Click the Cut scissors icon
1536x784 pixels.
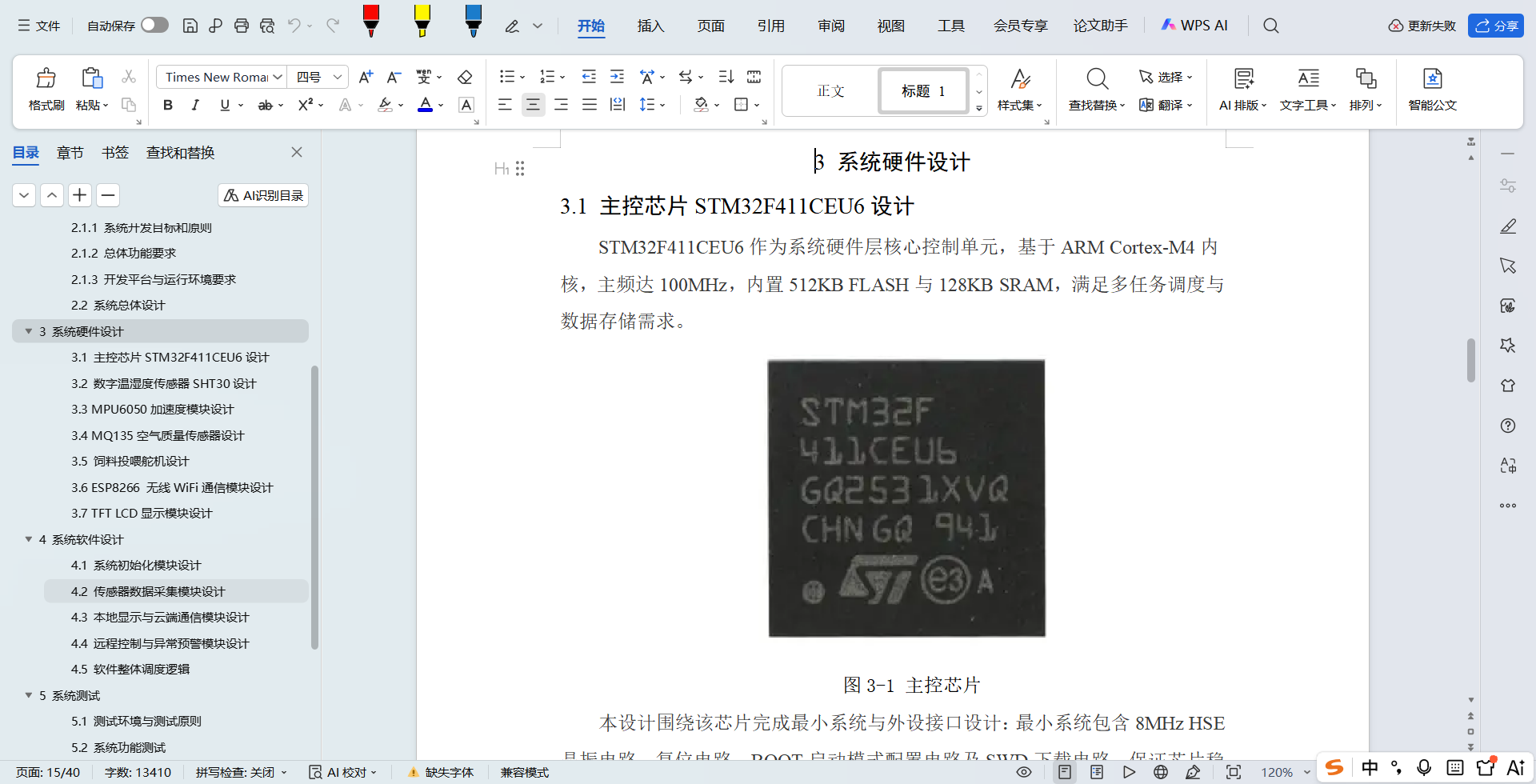point(128,77)
